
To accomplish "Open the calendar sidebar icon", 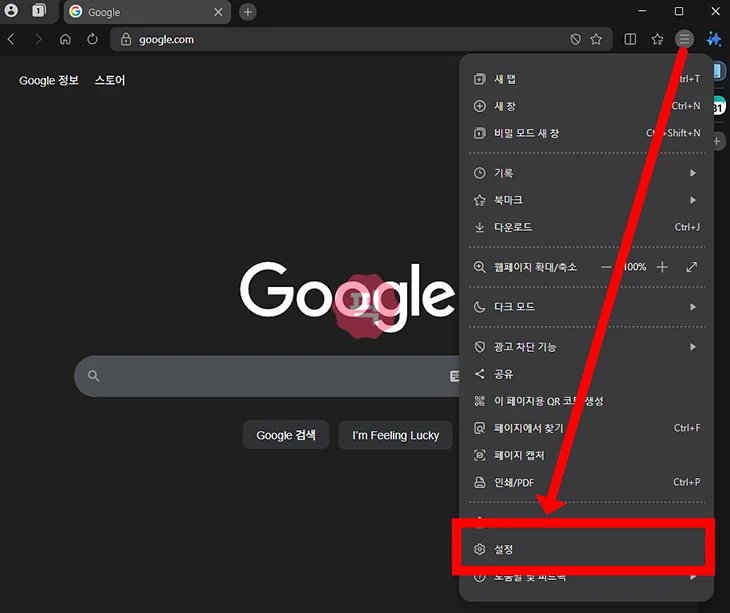I will 718,107.
